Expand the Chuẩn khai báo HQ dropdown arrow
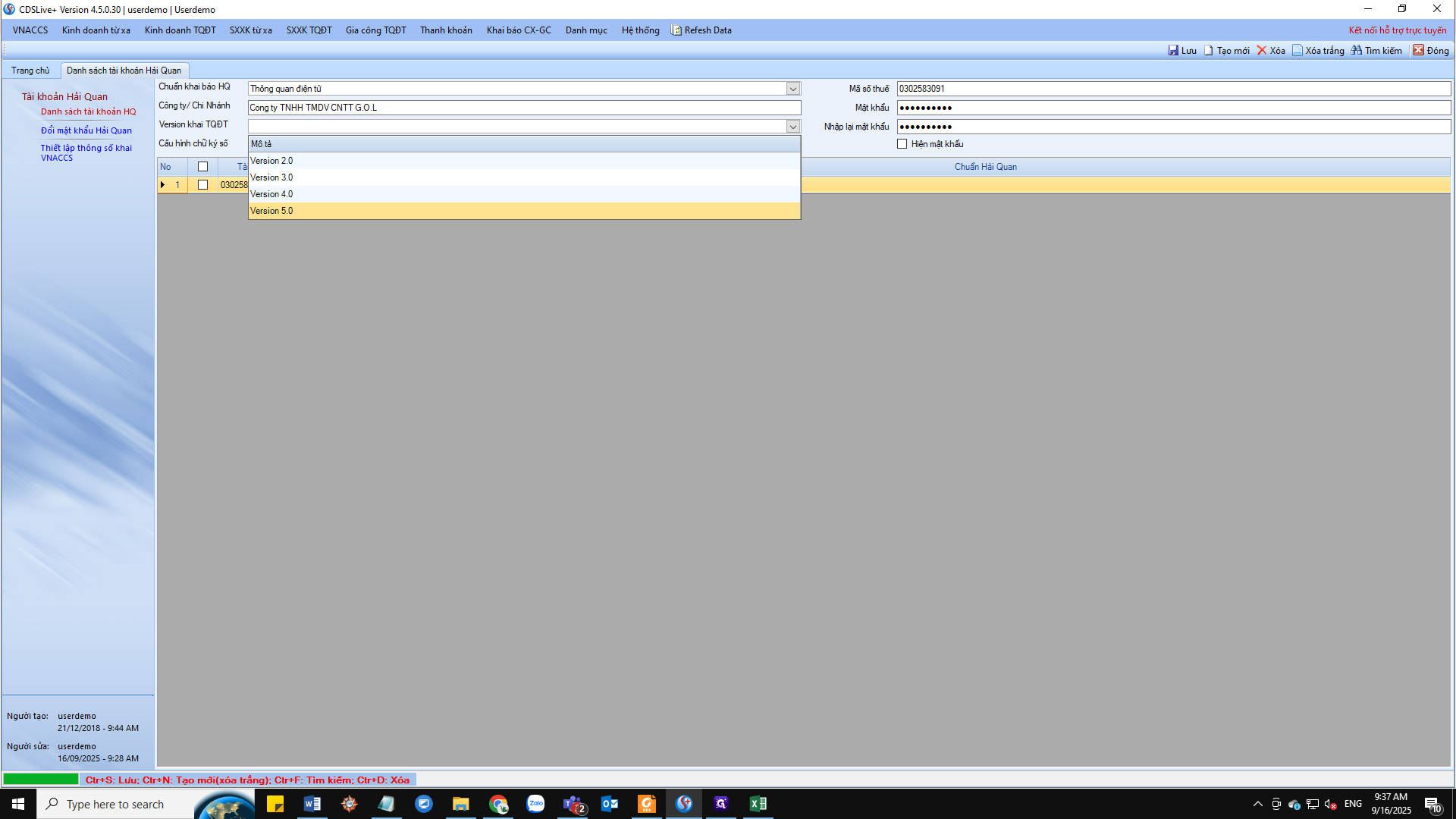Screen dimensions: 1456x819 click(792, 89)
